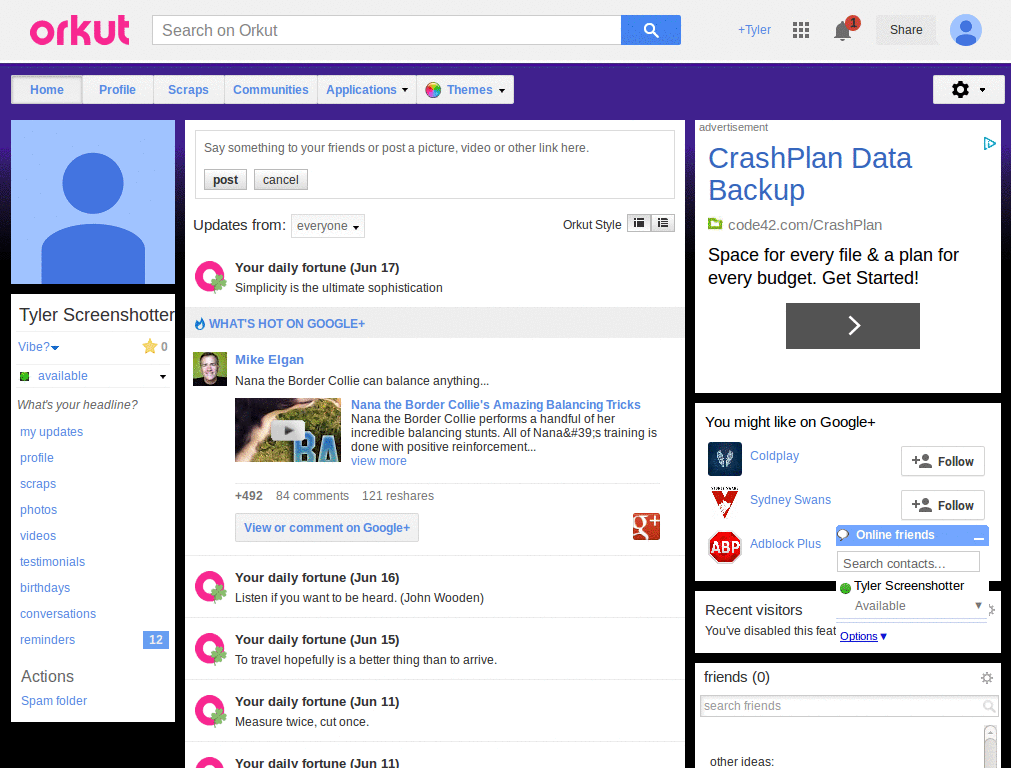Click the What's Hot flame icon

[200, 323]
